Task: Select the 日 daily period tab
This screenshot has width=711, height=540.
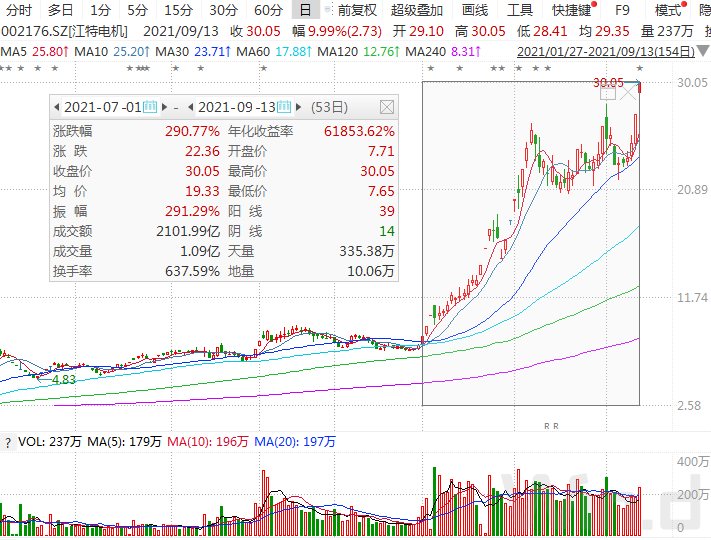Action: pos(305,10)
